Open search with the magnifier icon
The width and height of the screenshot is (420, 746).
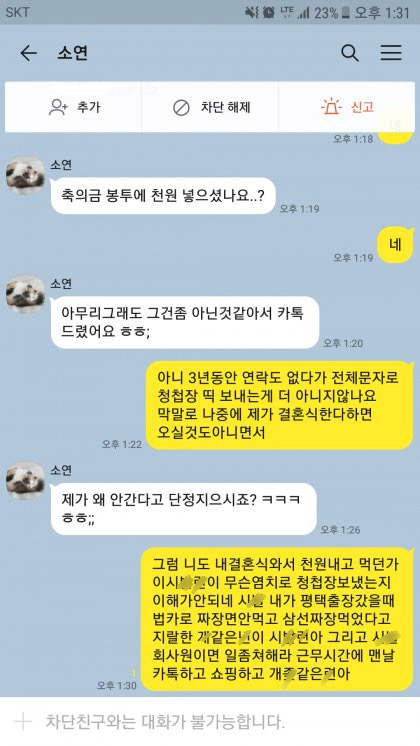pyautogui.click(x=350, y=53)
